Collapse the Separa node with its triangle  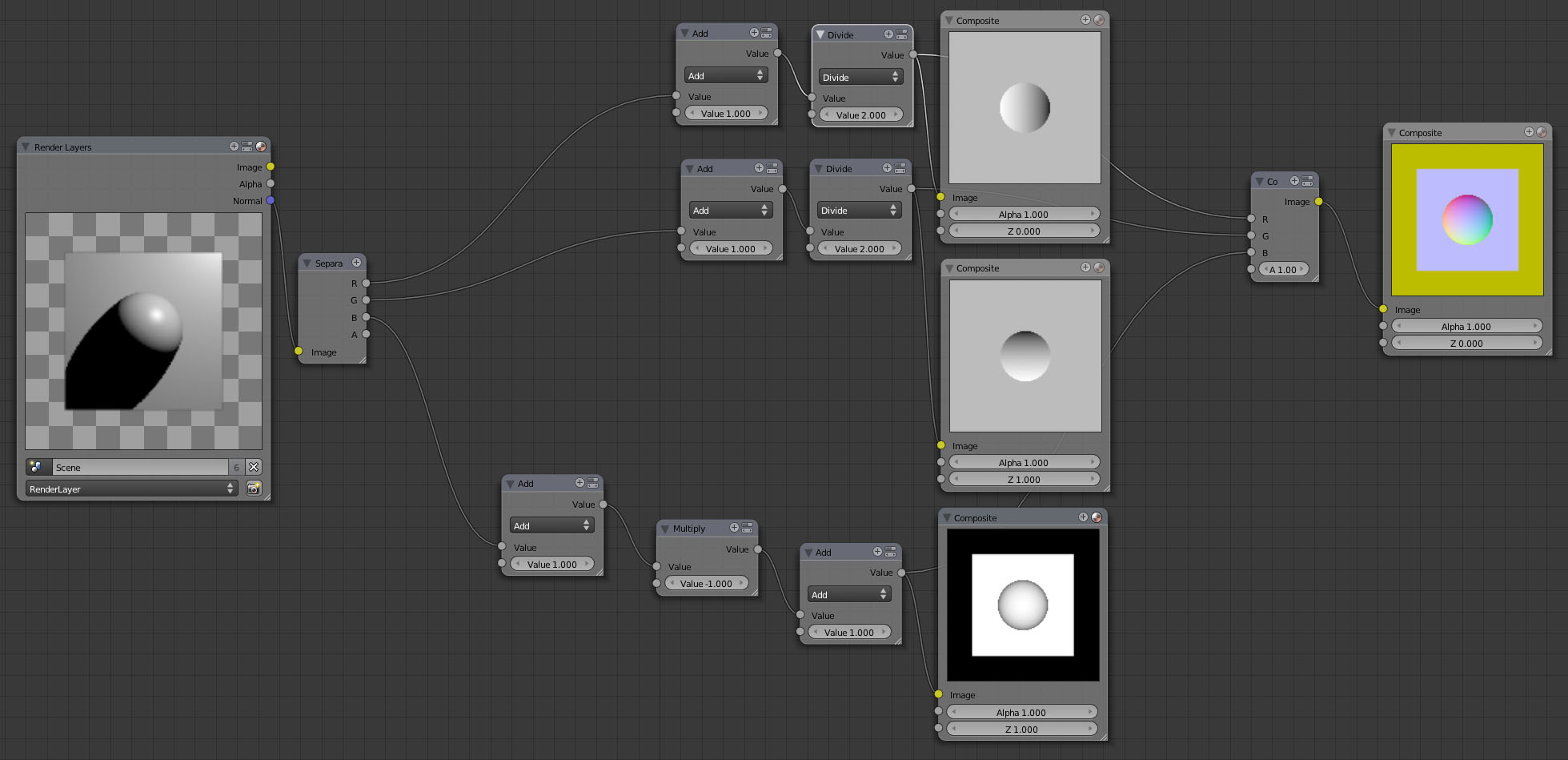click(307, 263)
